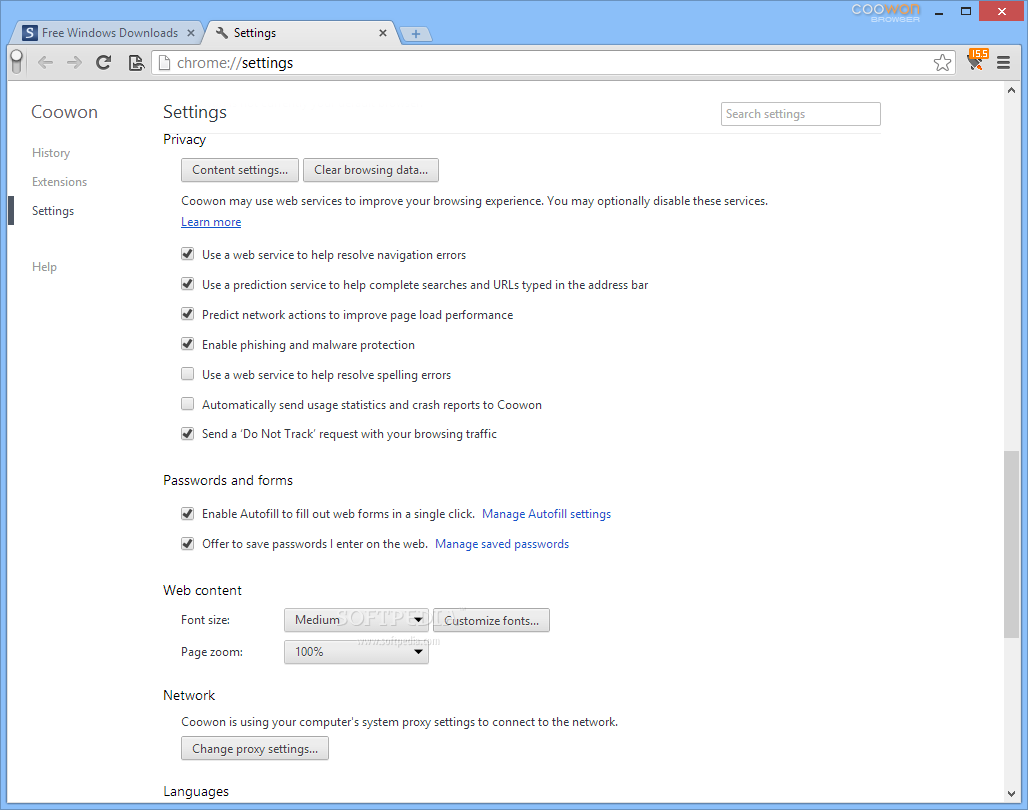Close the Free Windows Downloads tab

coord(191,33)
